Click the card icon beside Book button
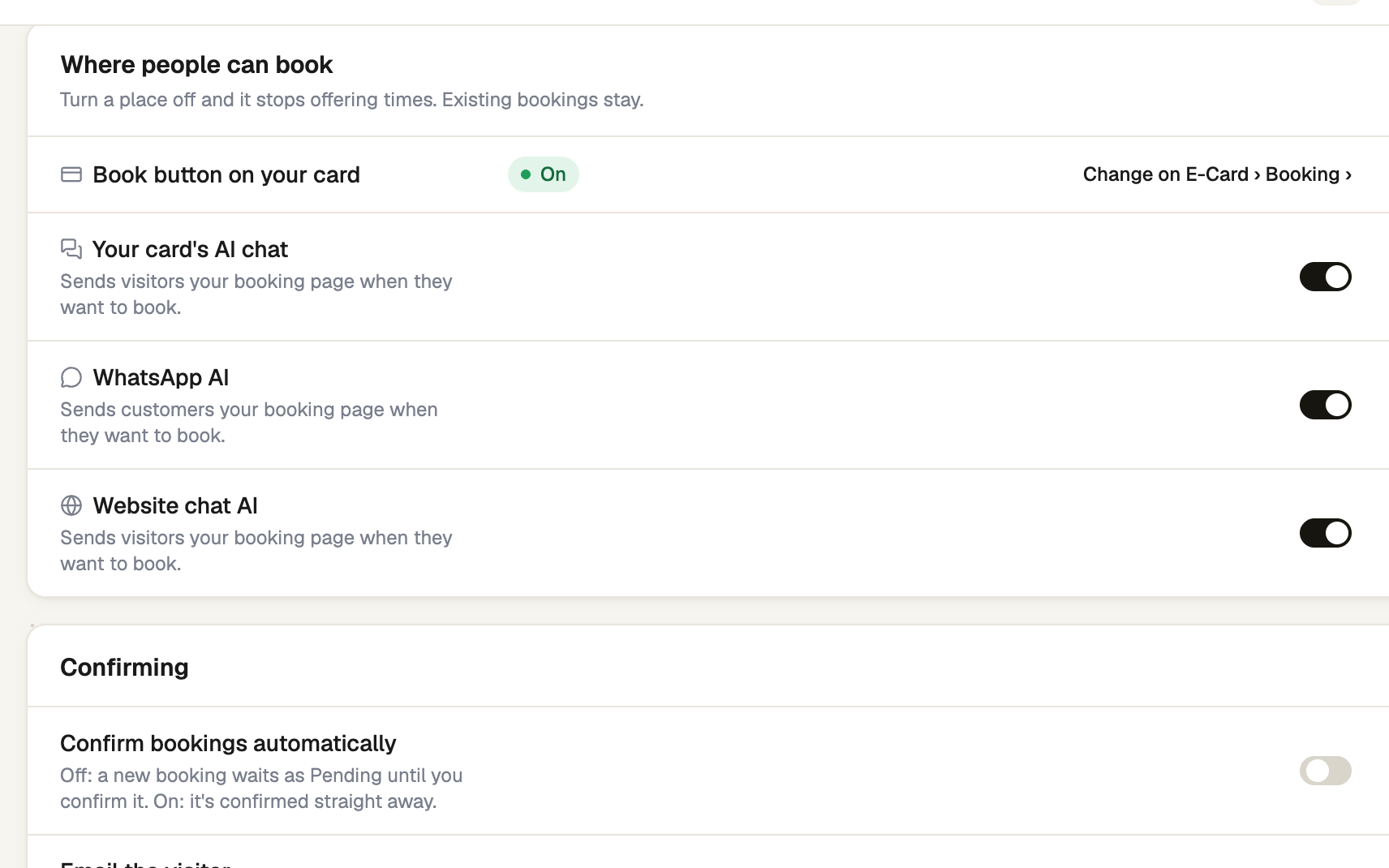 click(x=71, y=174)
